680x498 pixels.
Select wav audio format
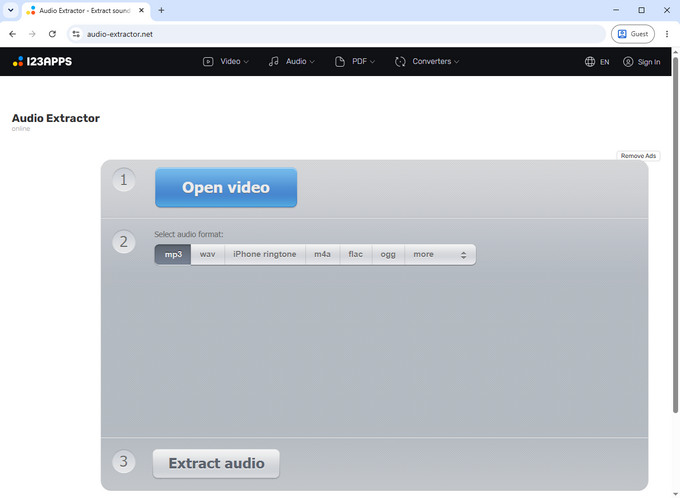coord(207,254)
